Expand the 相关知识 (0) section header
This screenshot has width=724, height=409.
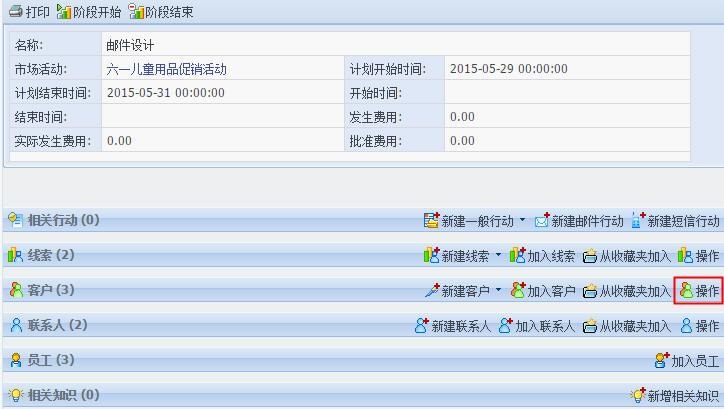pos(63,395)
